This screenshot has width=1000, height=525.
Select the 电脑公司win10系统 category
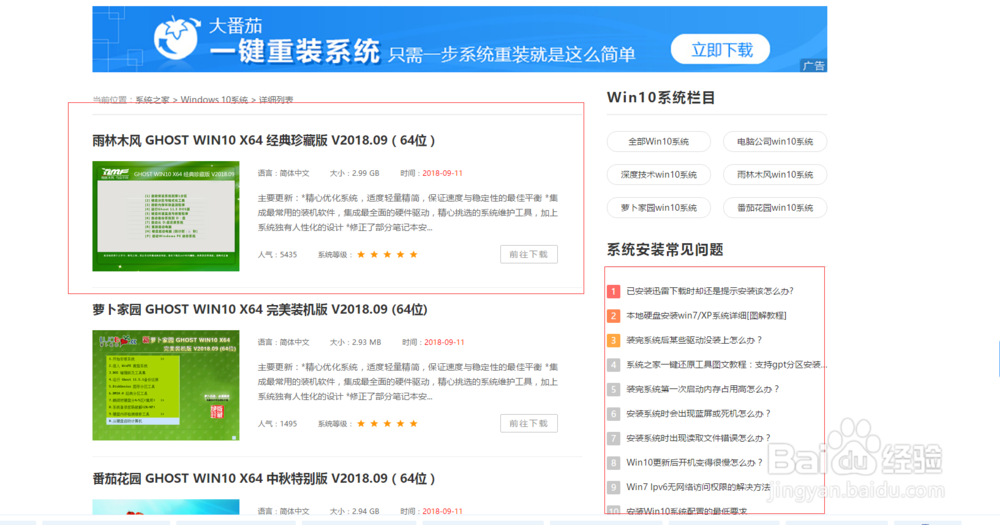point(775,142)
